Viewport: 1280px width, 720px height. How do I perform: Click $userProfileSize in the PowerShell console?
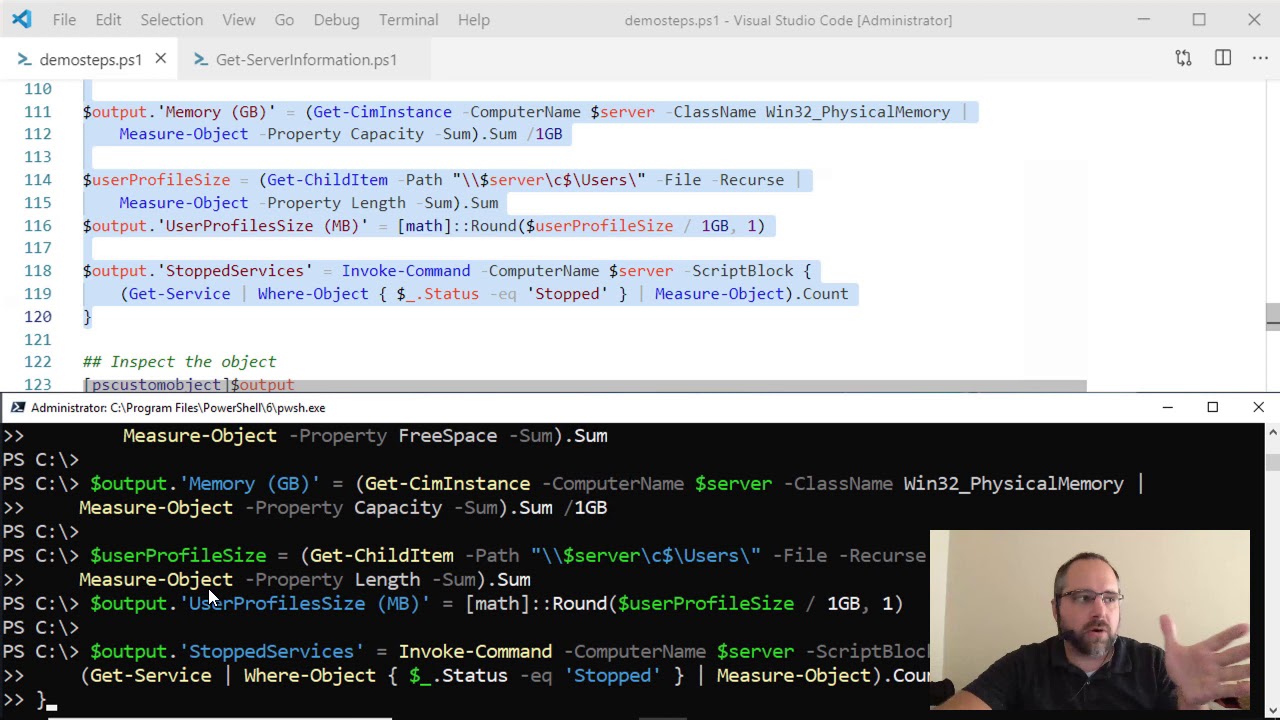pyautogui.click(x=178, y=556)
